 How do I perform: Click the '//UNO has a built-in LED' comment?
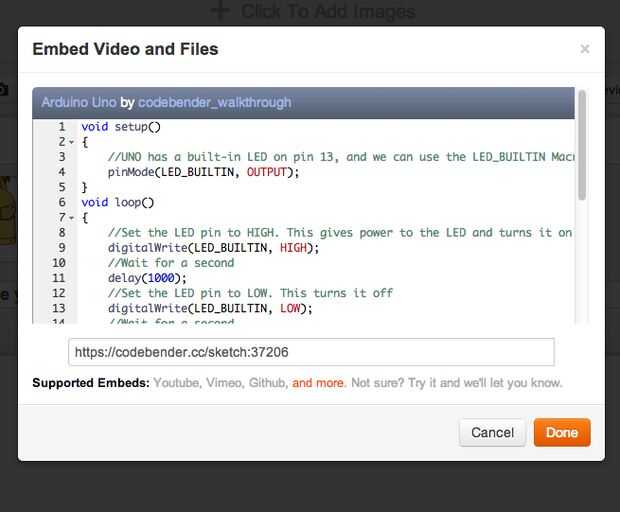coord(341,157)
